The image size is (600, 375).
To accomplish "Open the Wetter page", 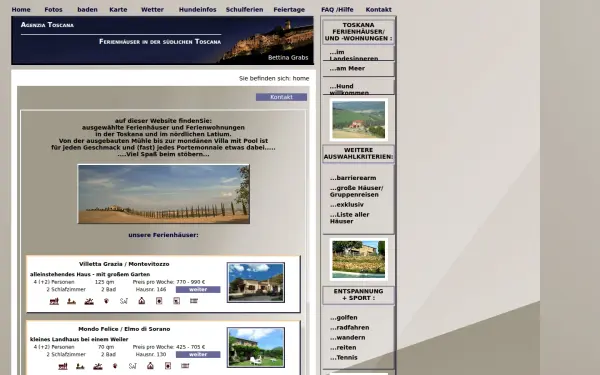I will click(152, 10).
